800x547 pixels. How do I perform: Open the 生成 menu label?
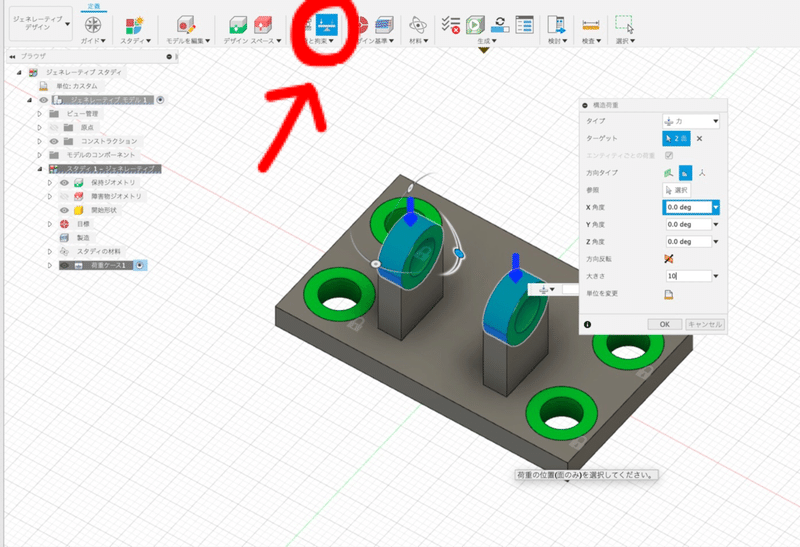pyautogui.click(x=487, y=41)
